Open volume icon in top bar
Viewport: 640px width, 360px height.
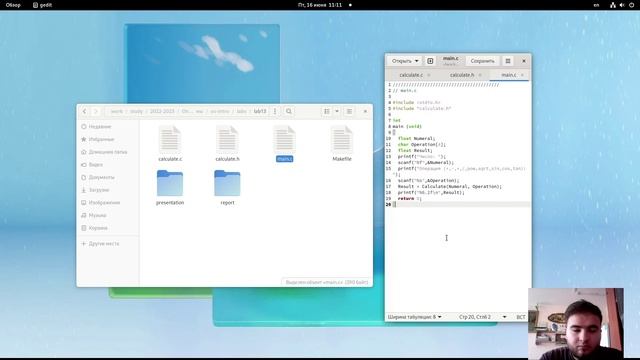click(622, 5)
